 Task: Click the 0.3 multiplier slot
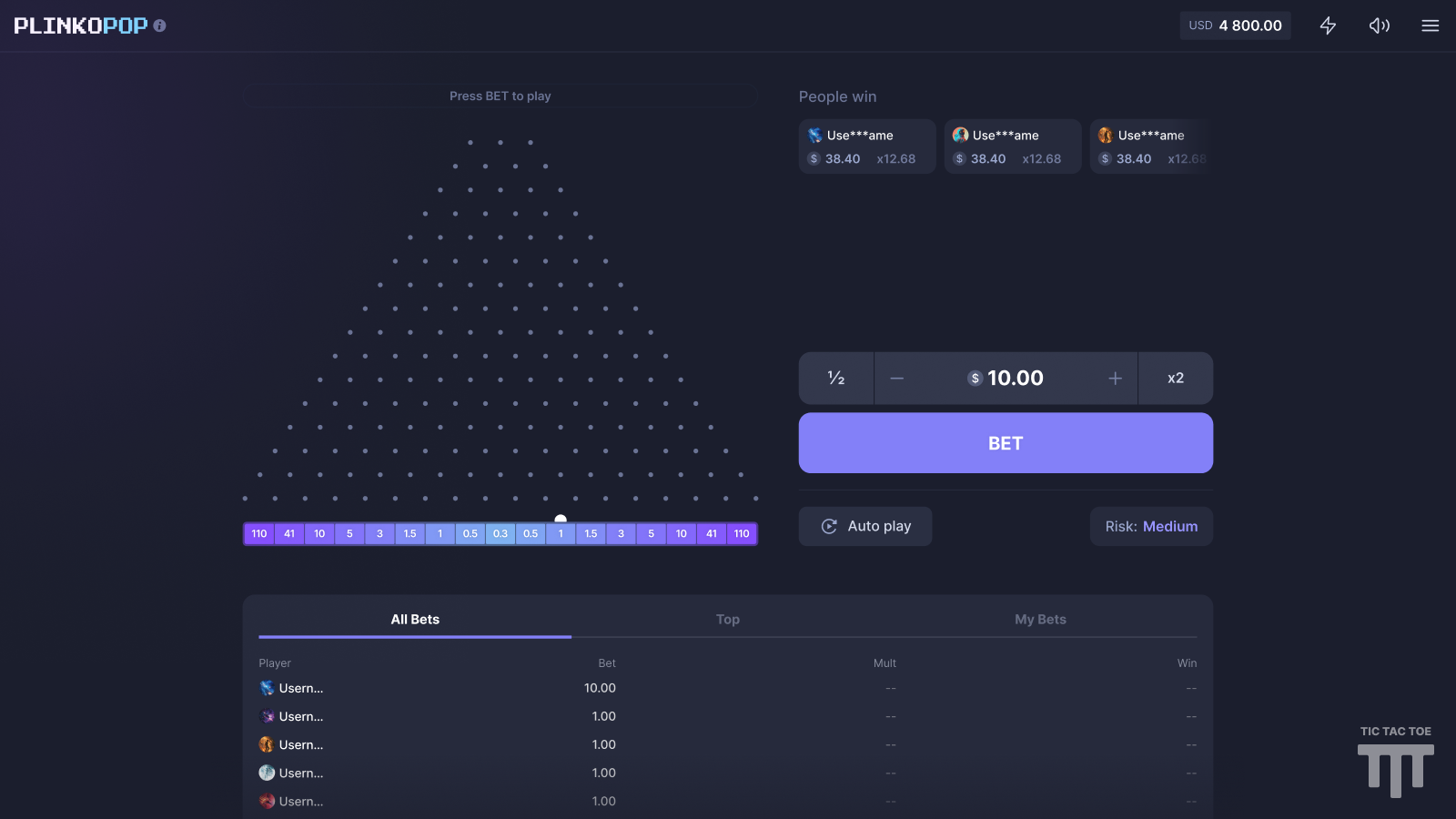(500, 534)
